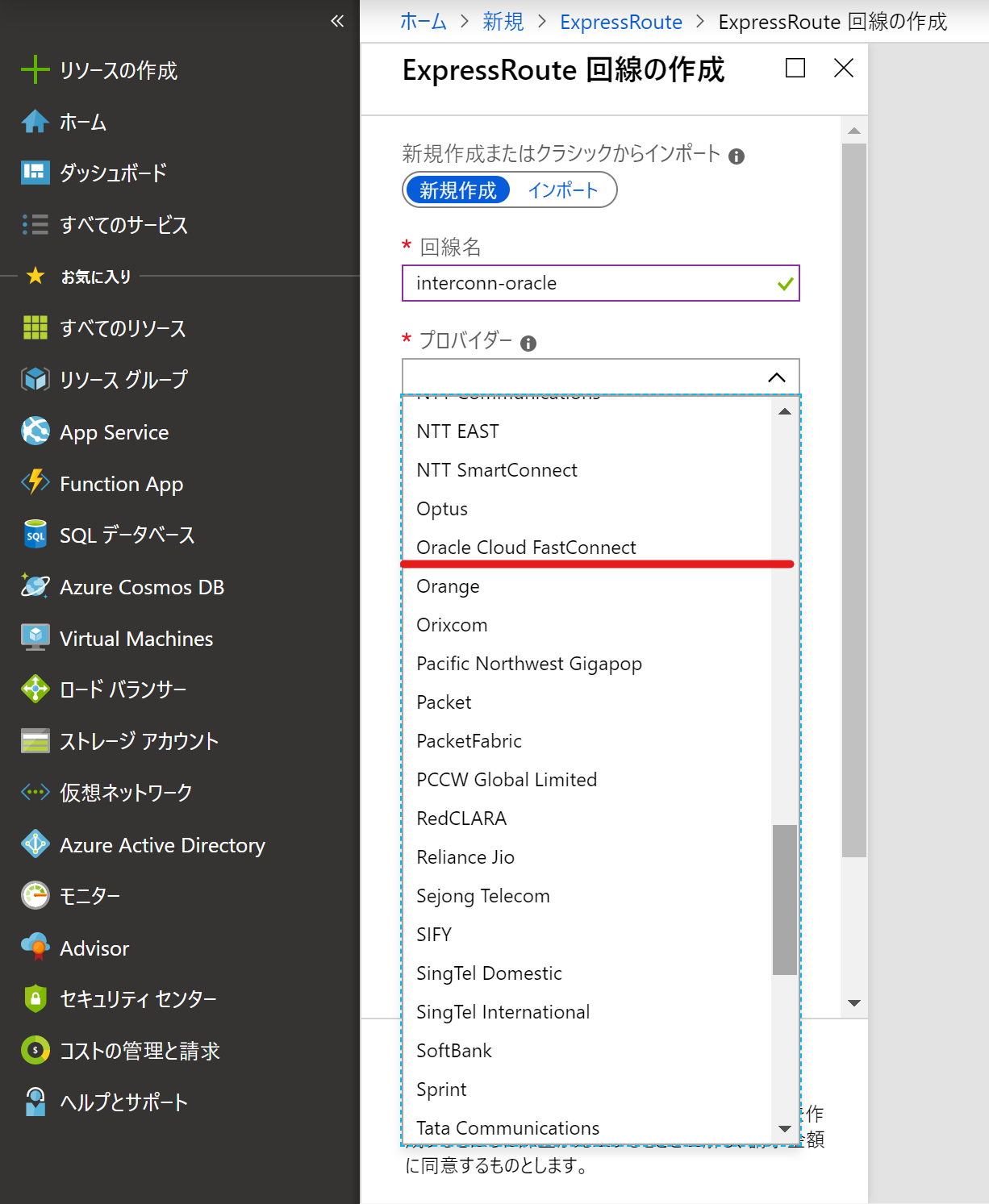Click info icon next to プロバイダー label
The width and height of the screenshot is (989, 1204).
tap(528, 344)
